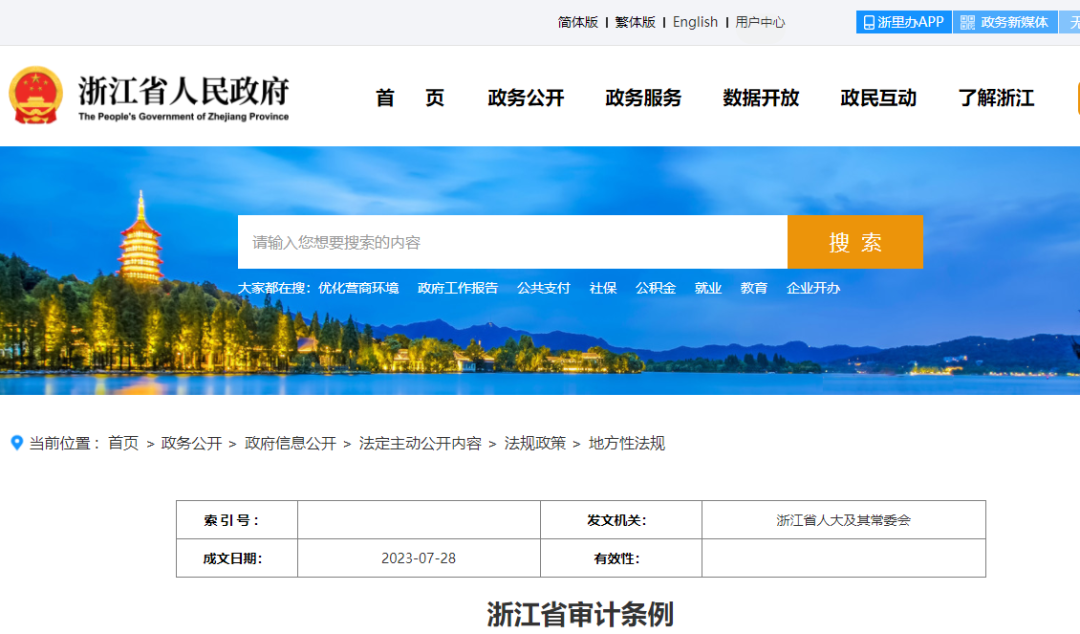Screen dimensions: 1080x634
Task: Go to 法规政策 in breadcrumb
Action: pyautogui.click(x=534, y=443)
